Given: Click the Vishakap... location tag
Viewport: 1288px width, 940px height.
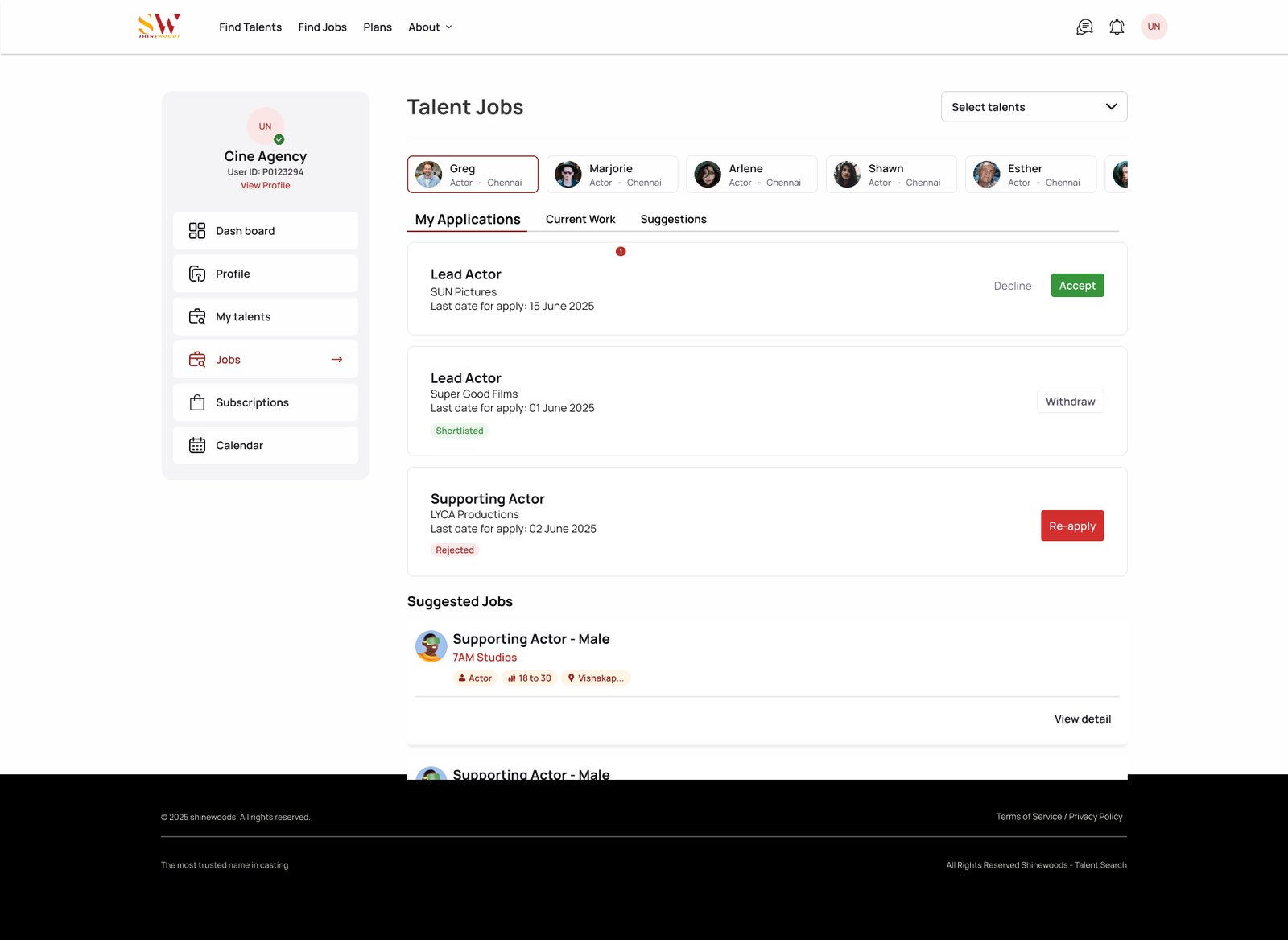Looking at the screenshot, I should coord(596,678).
